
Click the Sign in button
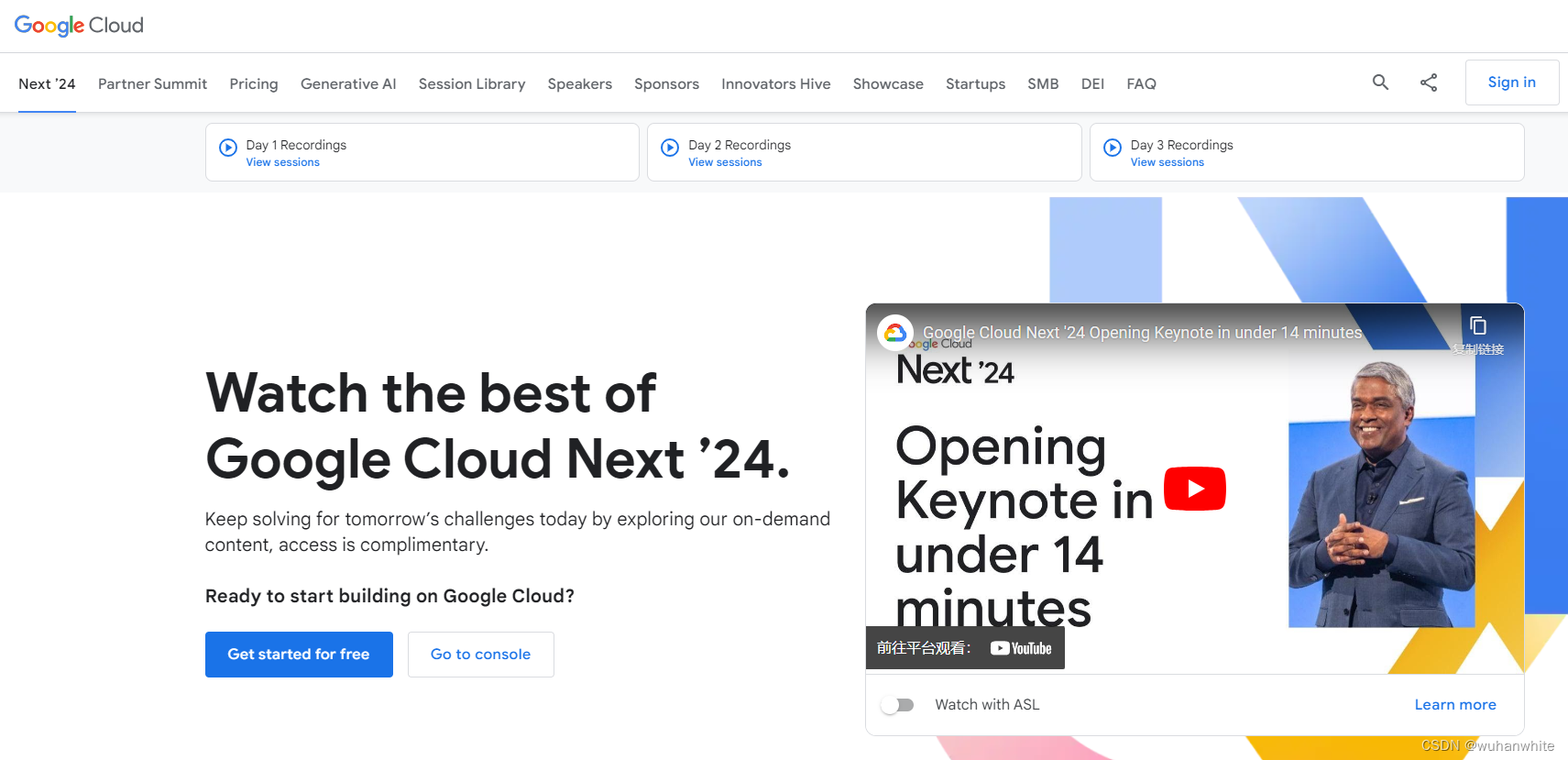click(x=1512, y=83)
